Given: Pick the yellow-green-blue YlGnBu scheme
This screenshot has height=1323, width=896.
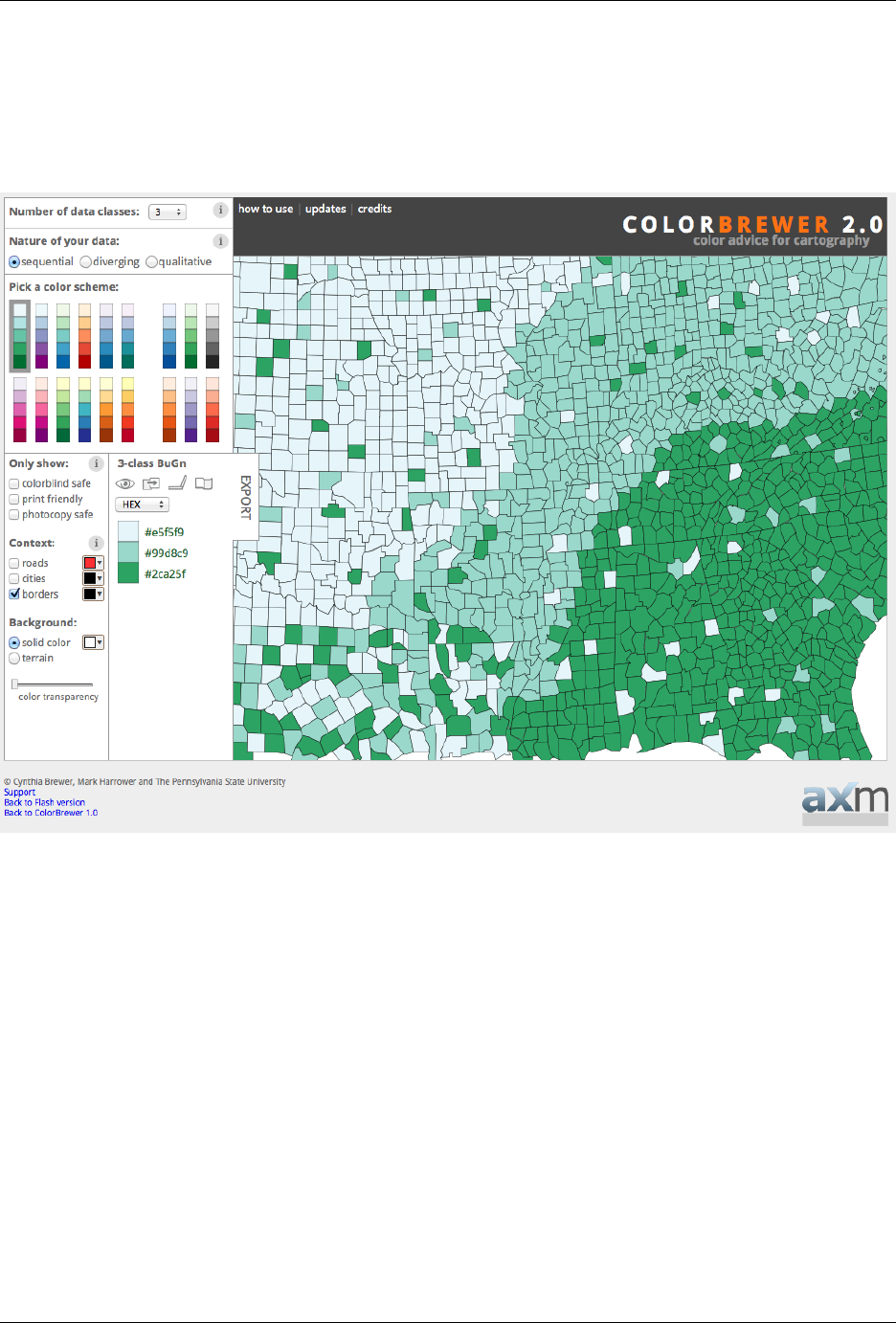Looking at the screenshot, I should tap(85, 410).
